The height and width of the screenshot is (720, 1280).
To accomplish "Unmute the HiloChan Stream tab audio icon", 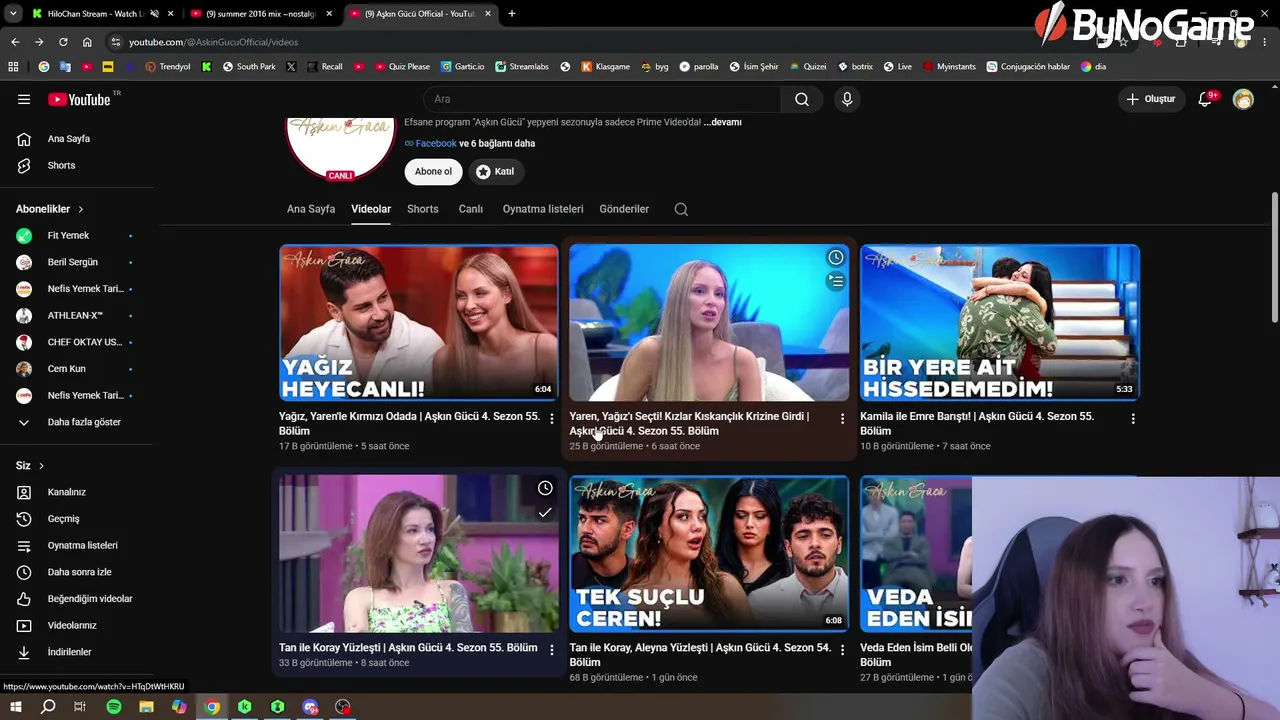I will (154, 14).
